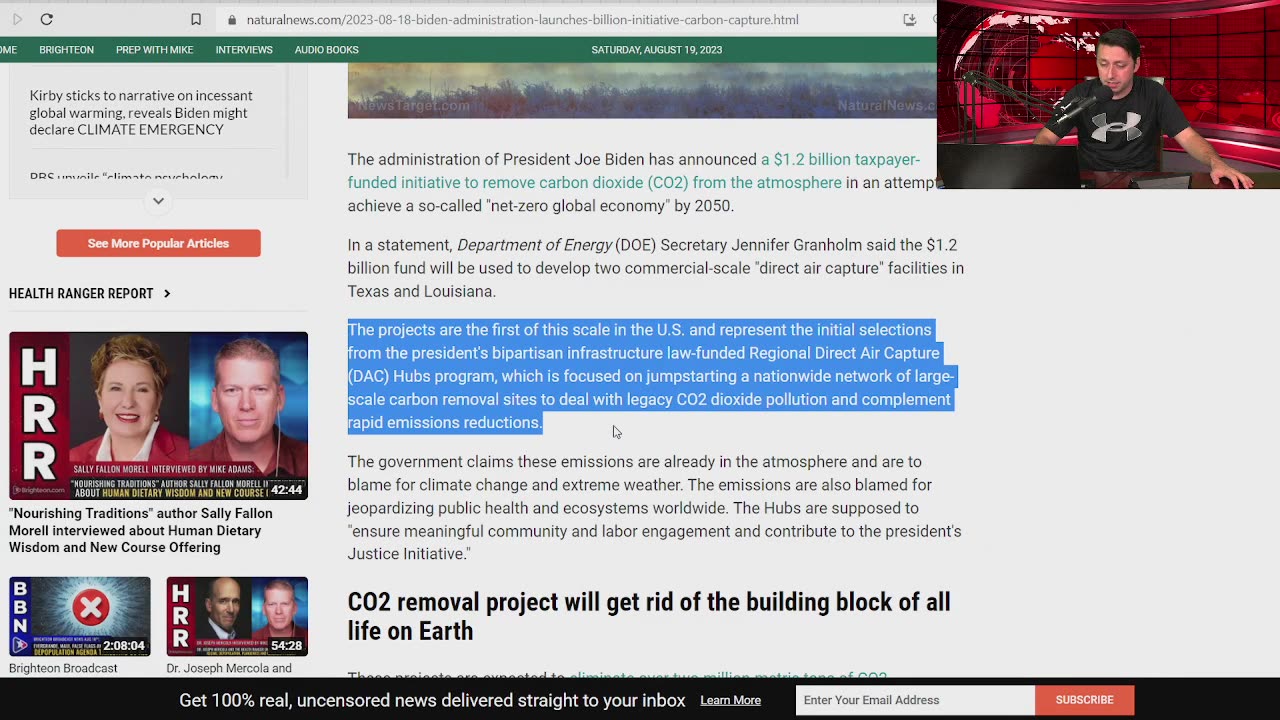The width and height of the screenshot is (1280, 720).
Task: Reload the page with the browser refresh icon
Action: 46,19
